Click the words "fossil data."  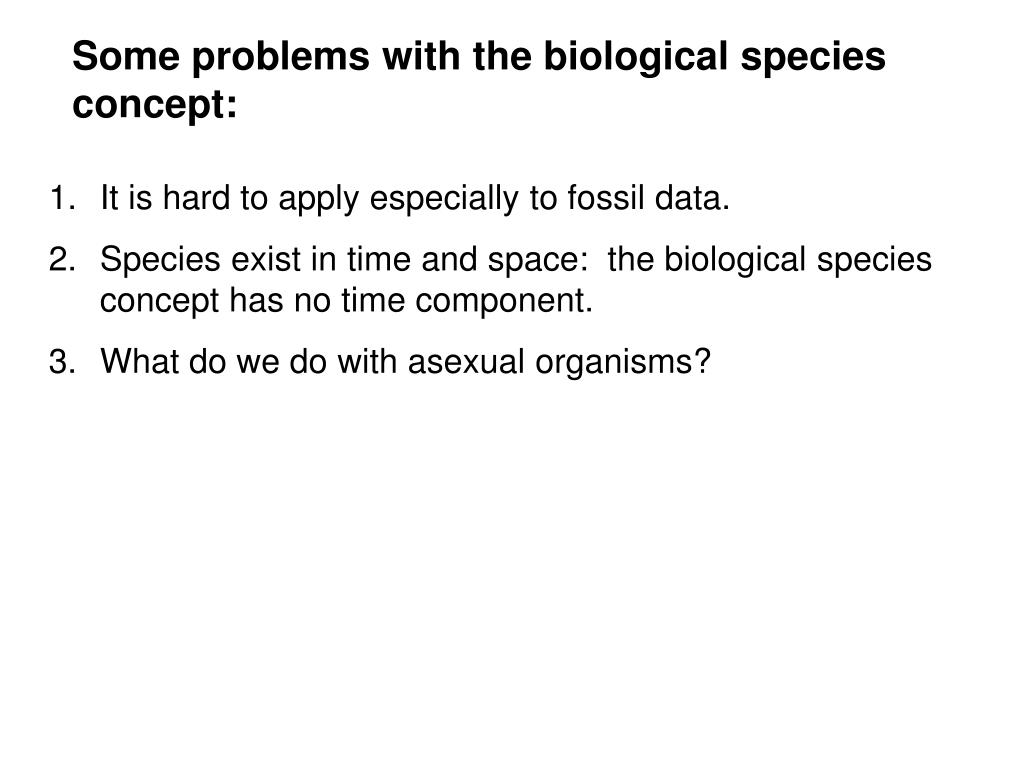tap(648, 198)
